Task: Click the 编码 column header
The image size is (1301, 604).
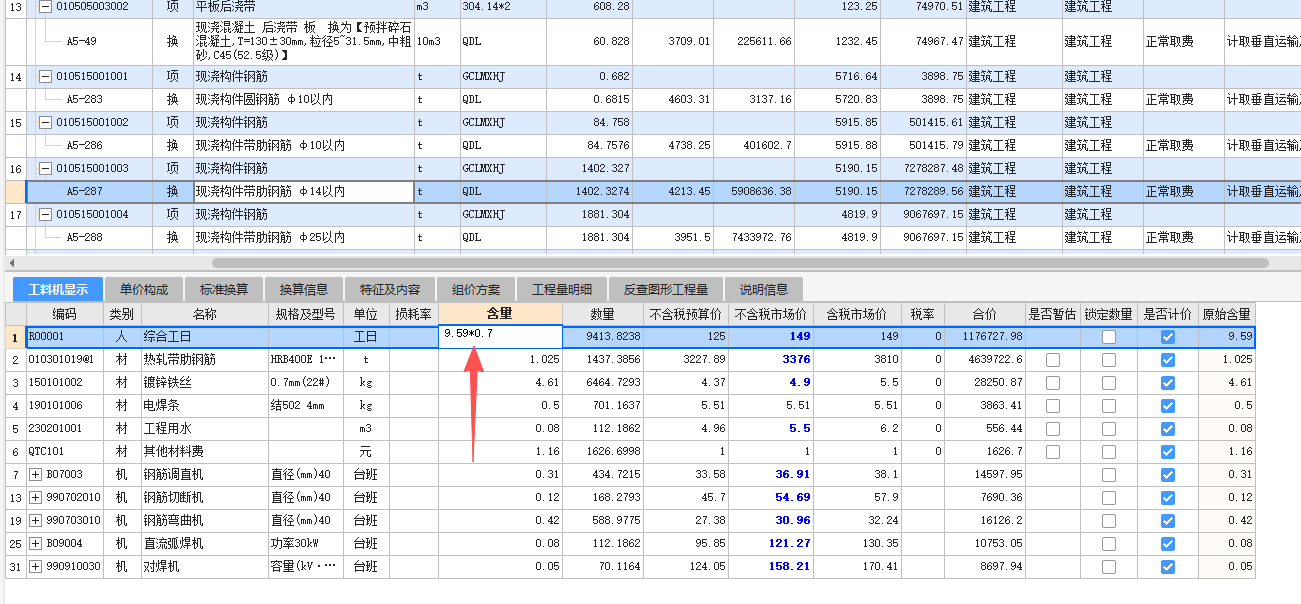Action: coord(65,314)
